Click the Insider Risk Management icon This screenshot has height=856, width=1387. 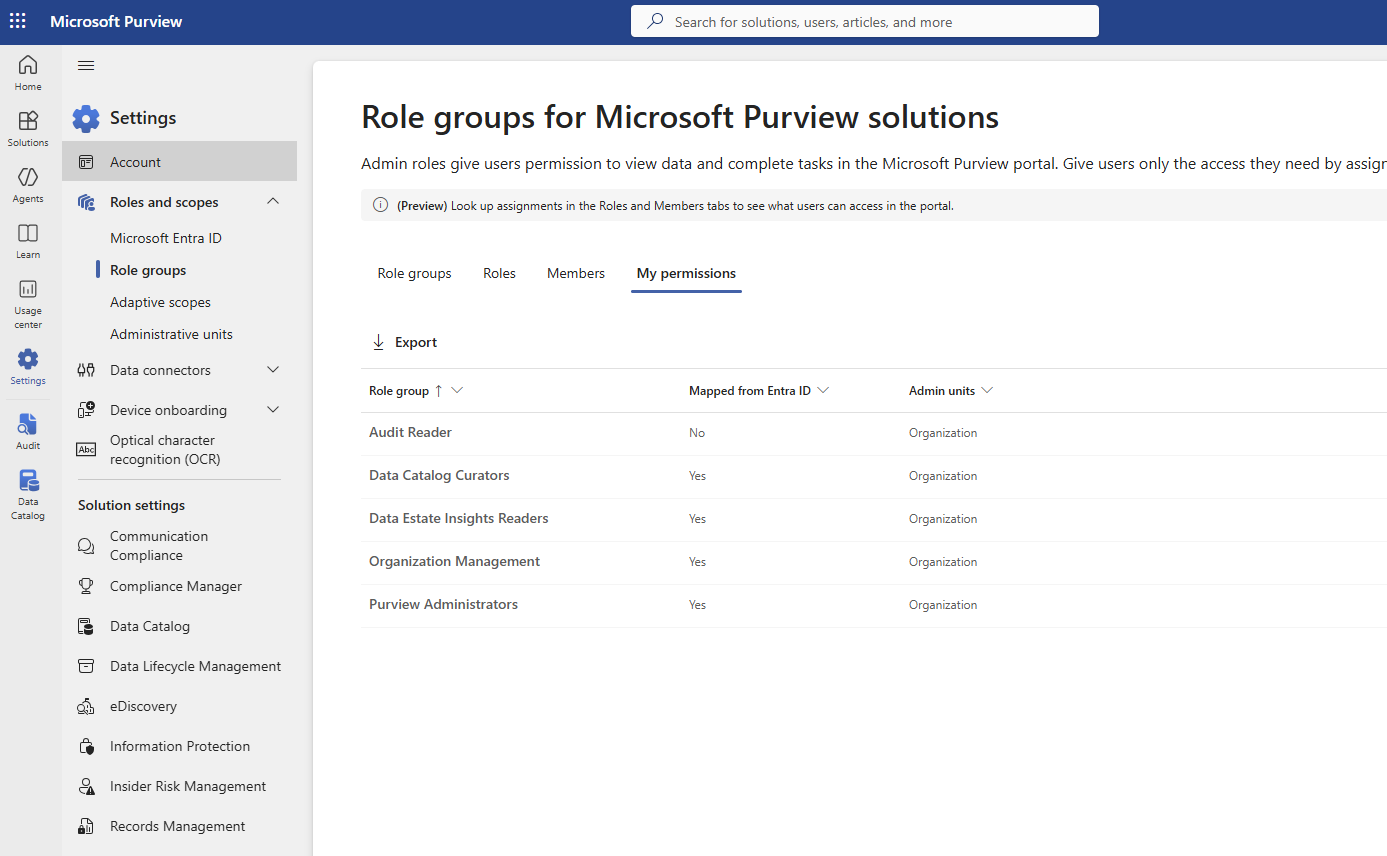click(x=86, y=786)
